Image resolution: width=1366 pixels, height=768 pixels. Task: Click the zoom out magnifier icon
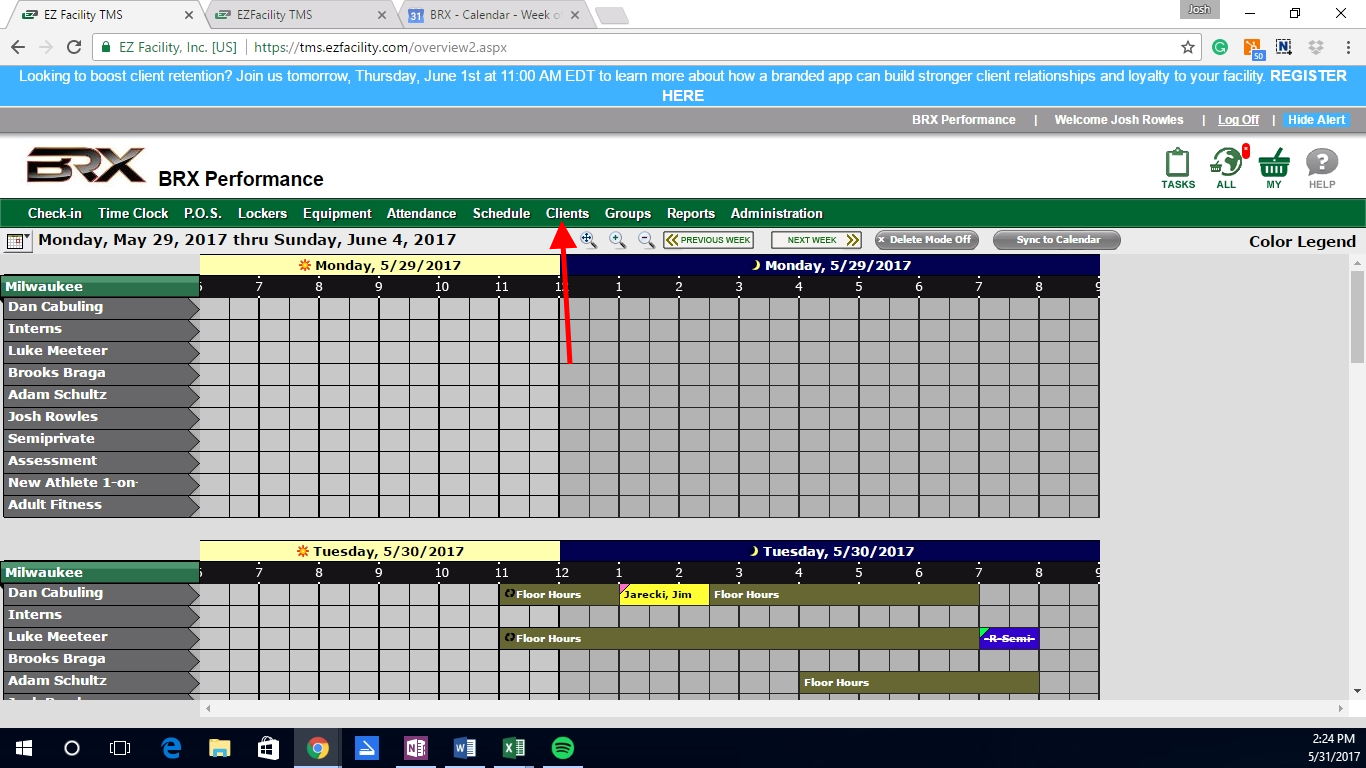point(646,240)
